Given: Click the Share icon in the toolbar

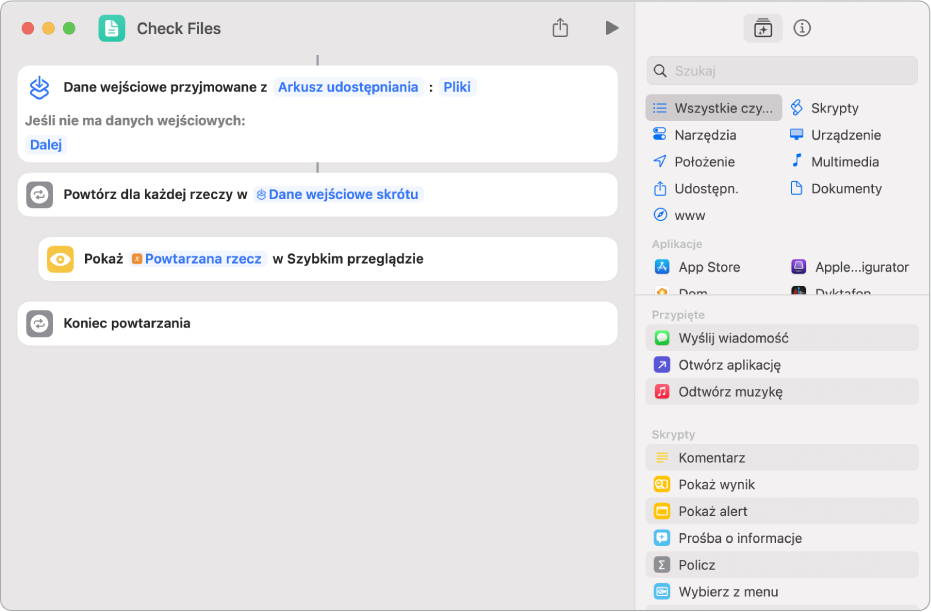Looking at the screenshot, I should (x=560, y=28).
